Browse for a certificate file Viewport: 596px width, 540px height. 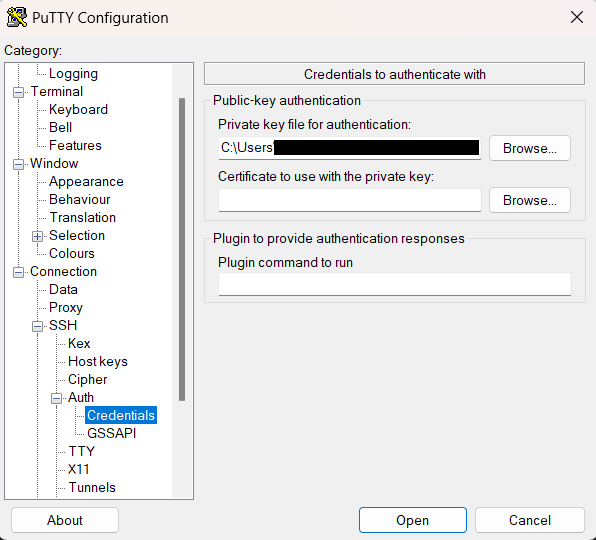pyautogui.click(x=529, y=200)
